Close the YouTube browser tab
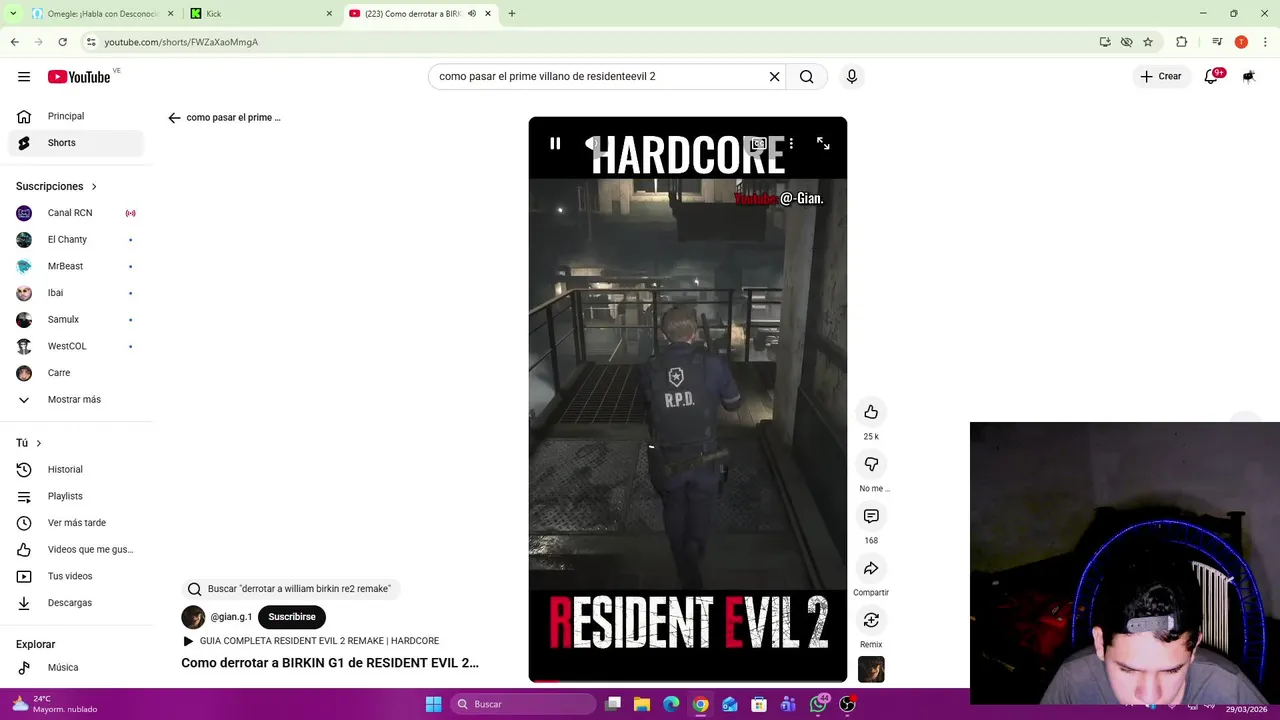The height and width of the screenshot is (720, 1280). [488, 14]
